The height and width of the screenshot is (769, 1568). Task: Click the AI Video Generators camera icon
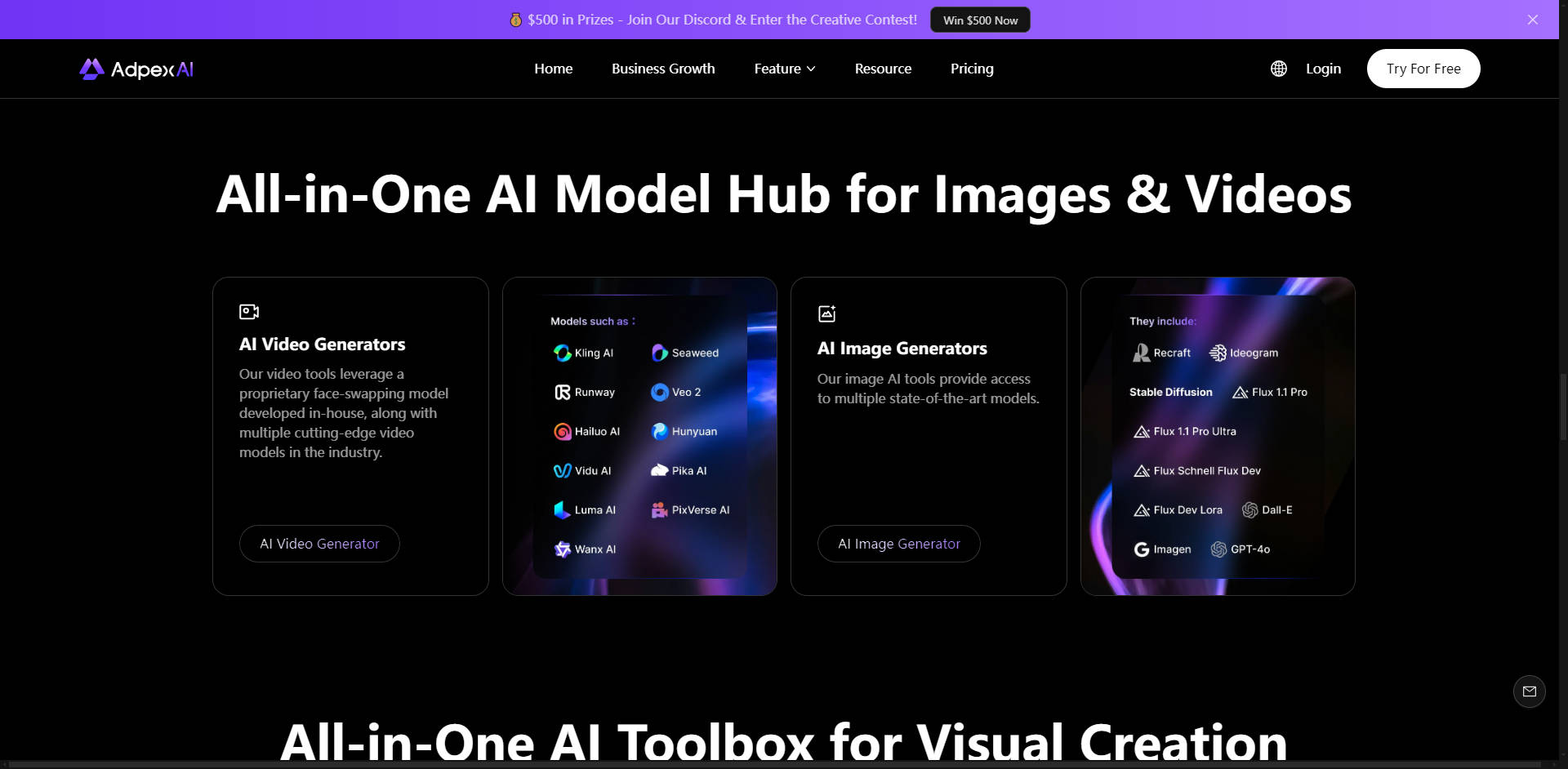249,312
